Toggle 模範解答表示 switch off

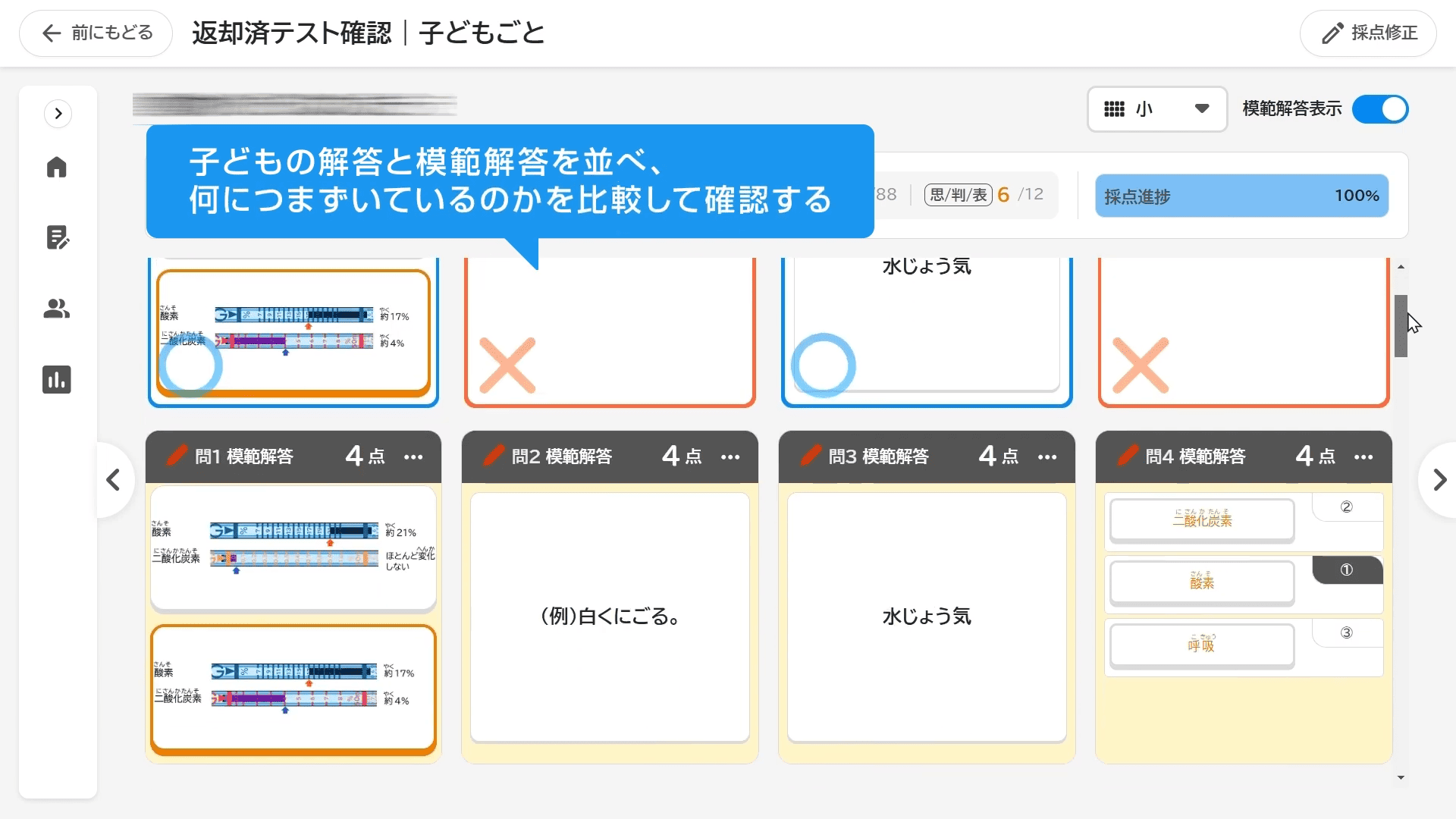(x=1380, y=109)
